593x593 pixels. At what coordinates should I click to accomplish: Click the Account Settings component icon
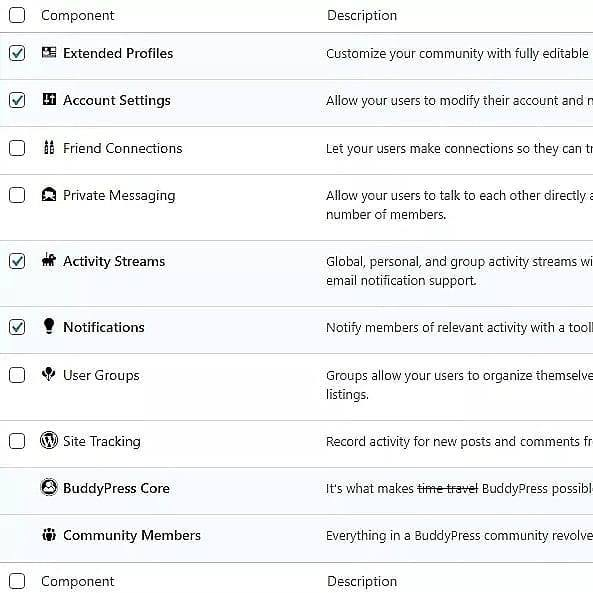point(49,99)
